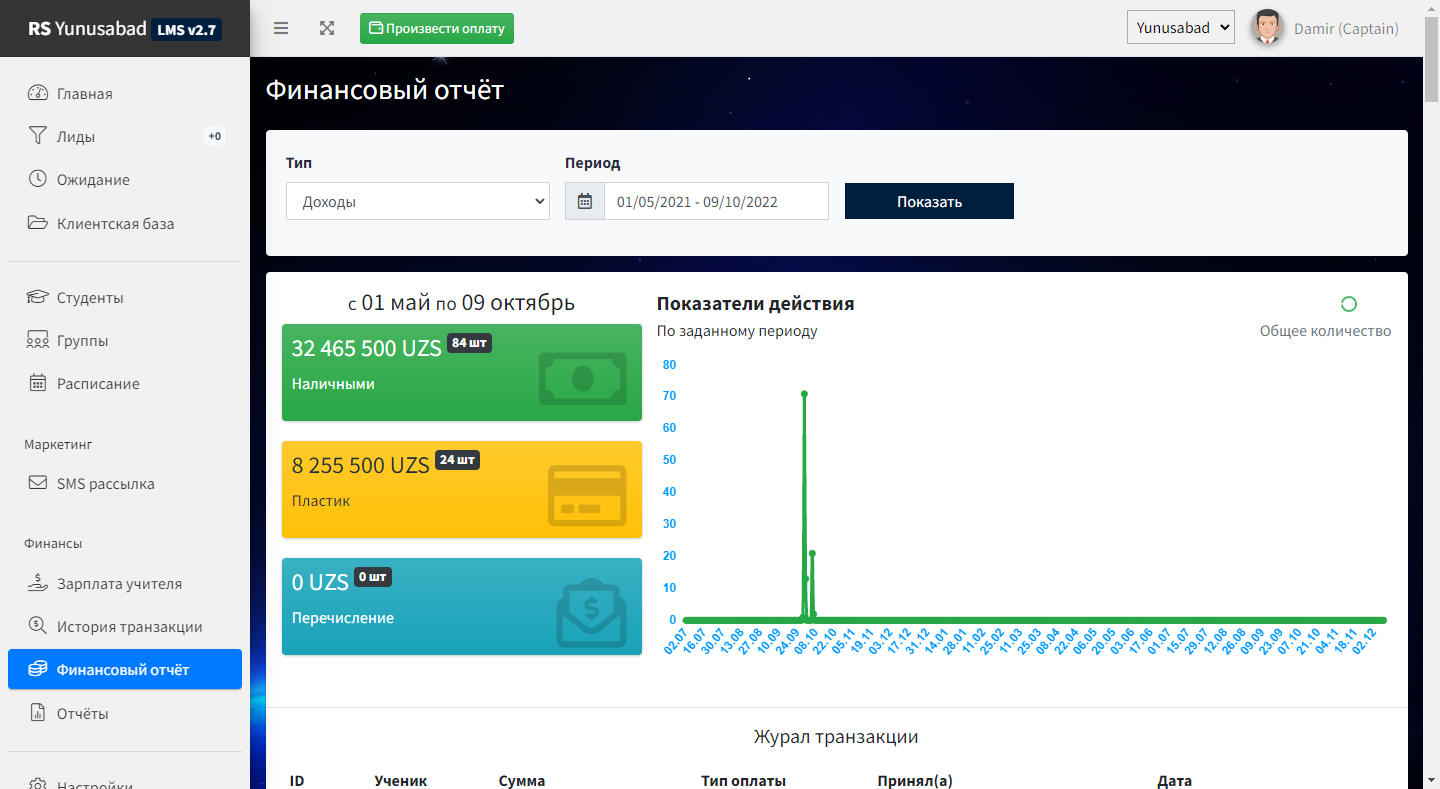
Task: Click the user avatar picture
Action: 1267,28
